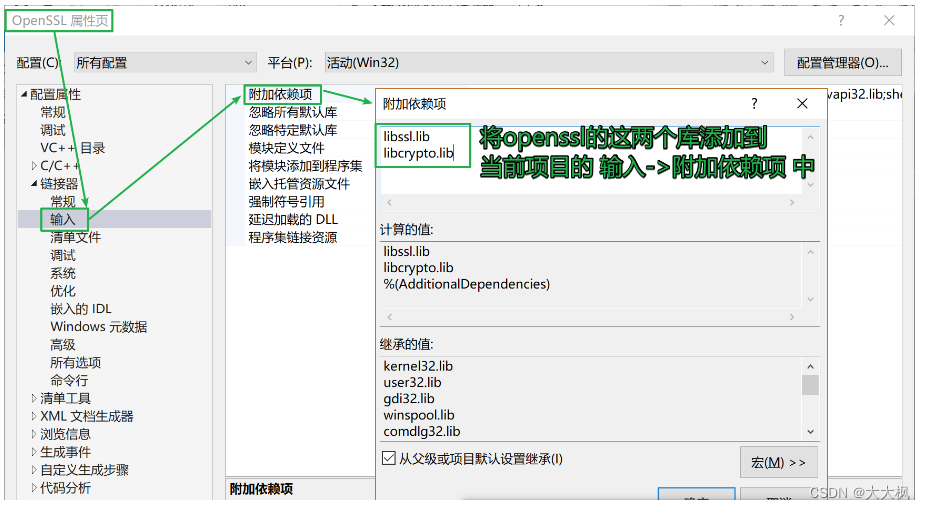
Task: Select 调试 under 链接器
Action: (x=63, y=255)
